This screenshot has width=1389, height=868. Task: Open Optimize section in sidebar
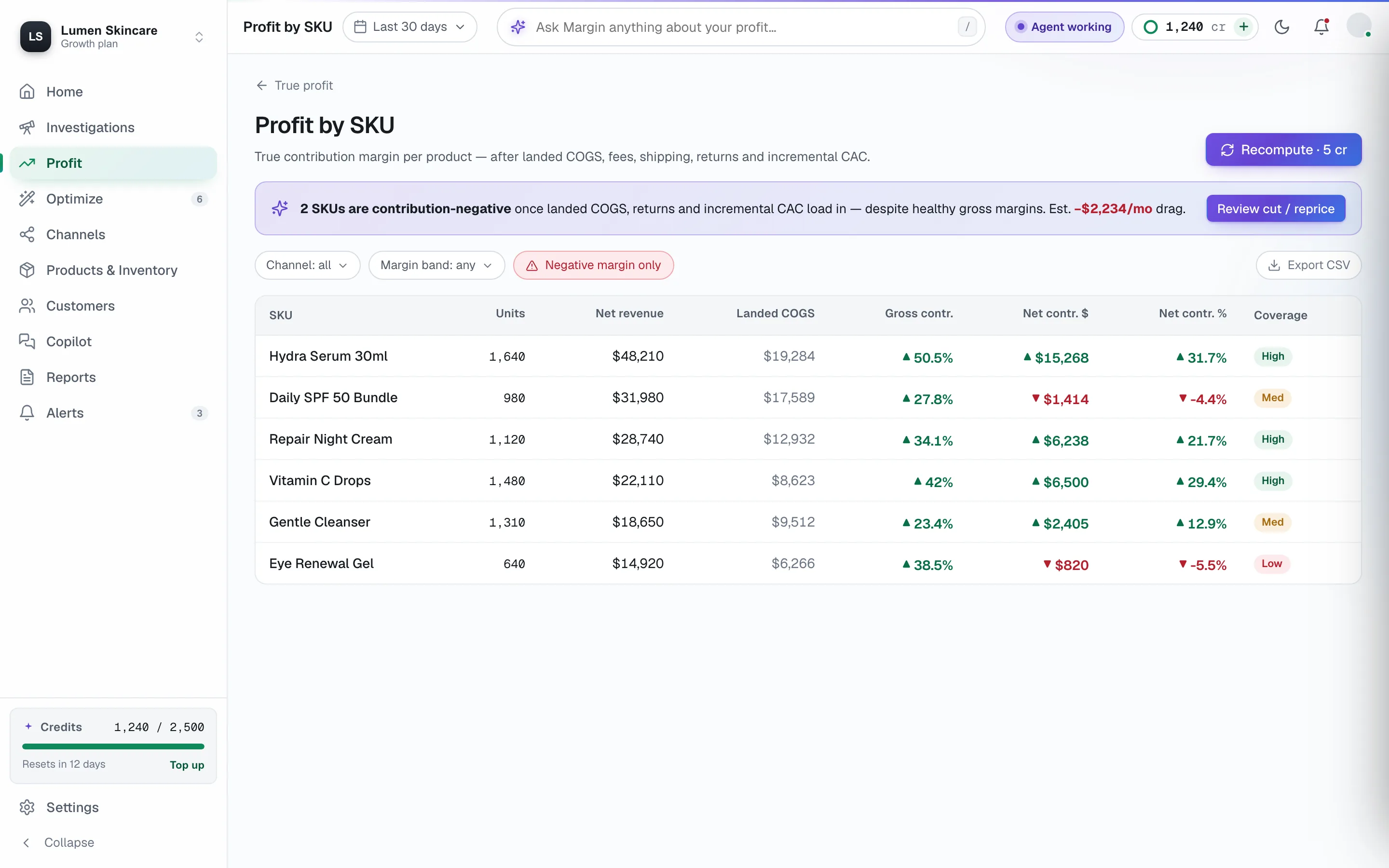[x=113, y=199]
